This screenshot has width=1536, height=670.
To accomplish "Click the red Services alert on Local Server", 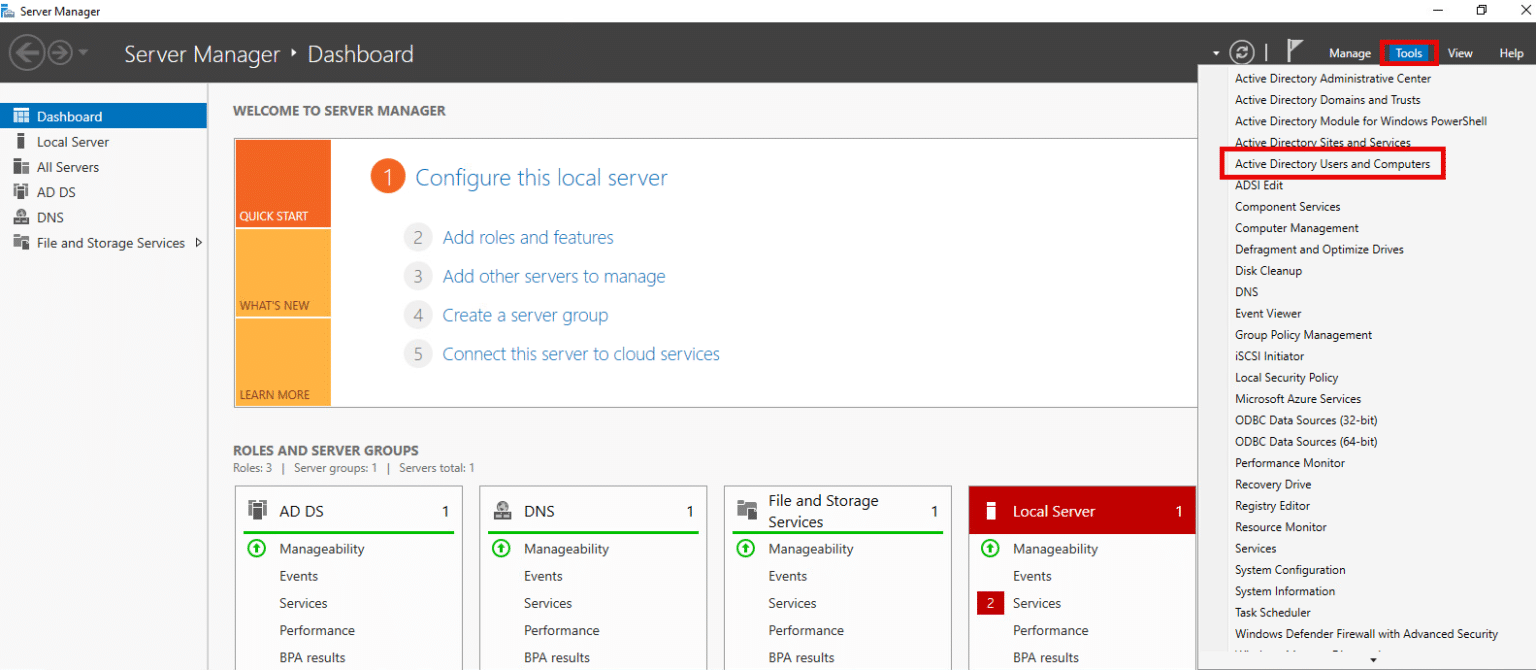I will click(990, 603).
